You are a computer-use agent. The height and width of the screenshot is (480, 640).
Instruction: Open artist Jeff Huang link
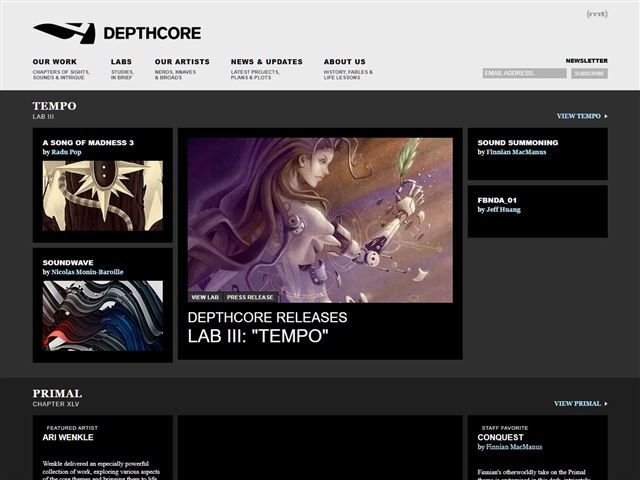point(504,210)
